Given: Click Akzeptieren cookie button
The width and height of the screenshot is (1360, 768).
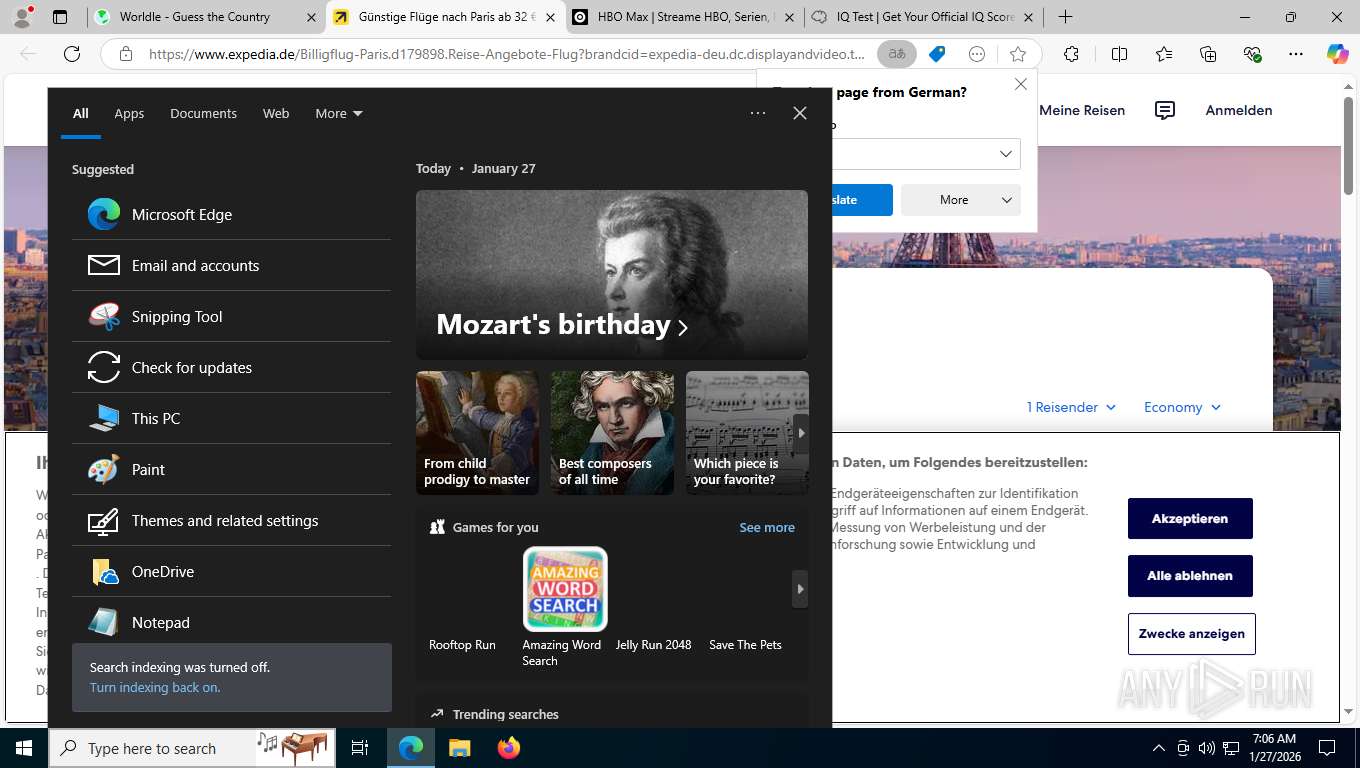Looking at the screenshot, I should point(1190,519).
